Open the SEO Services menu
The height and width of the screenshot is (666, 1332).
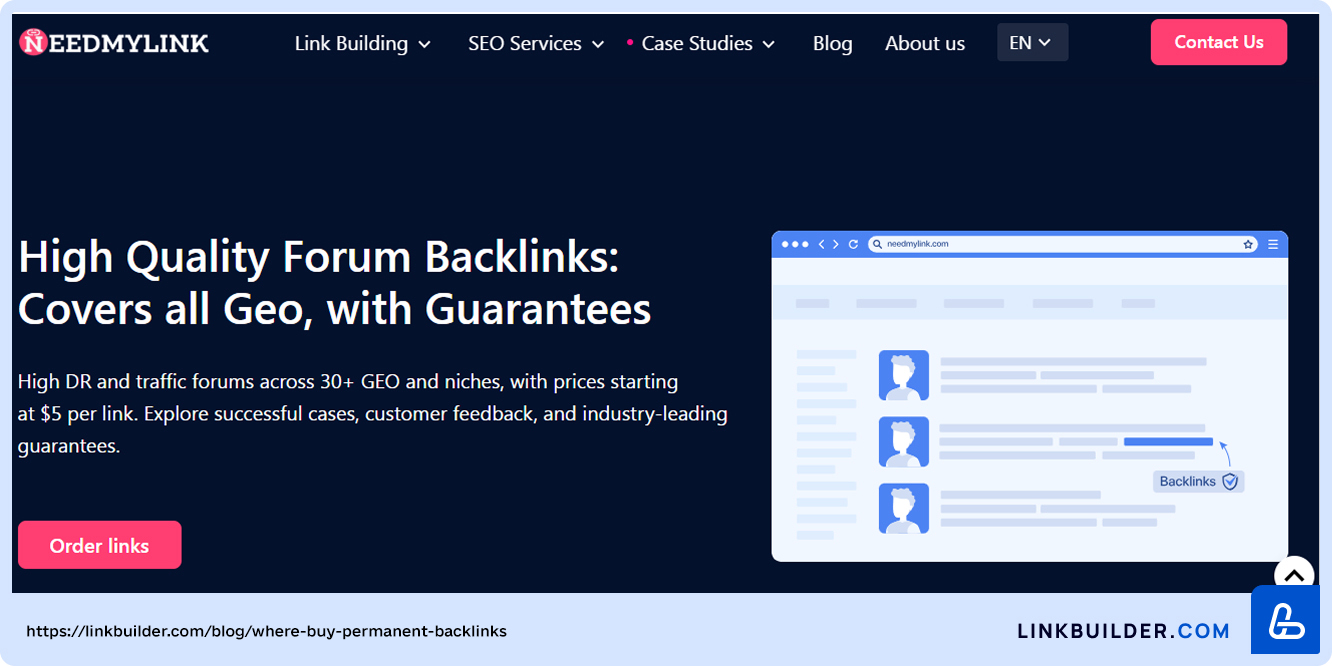(x=525, y=43)
